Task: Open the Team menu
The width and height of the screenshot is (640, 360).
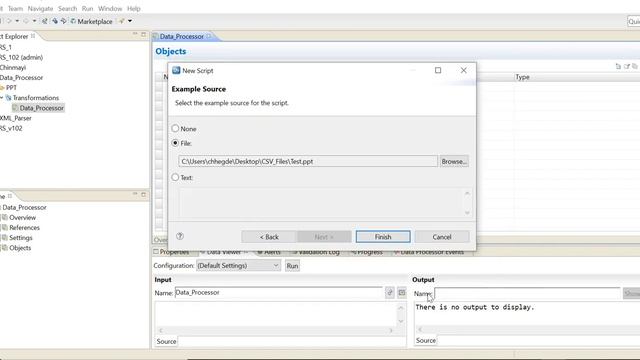Action: click(x=16, y=8)
